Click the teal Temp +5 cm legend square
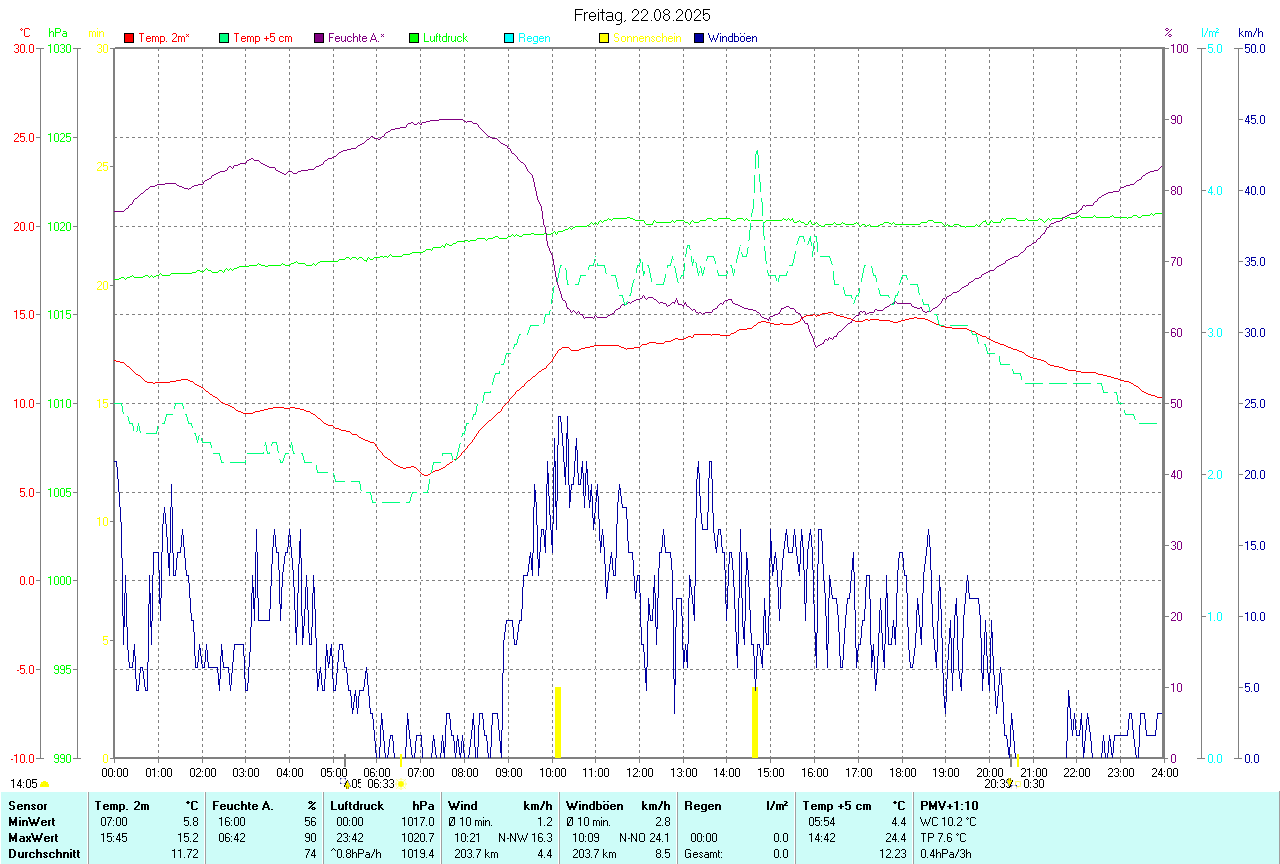 coord(224,38)
